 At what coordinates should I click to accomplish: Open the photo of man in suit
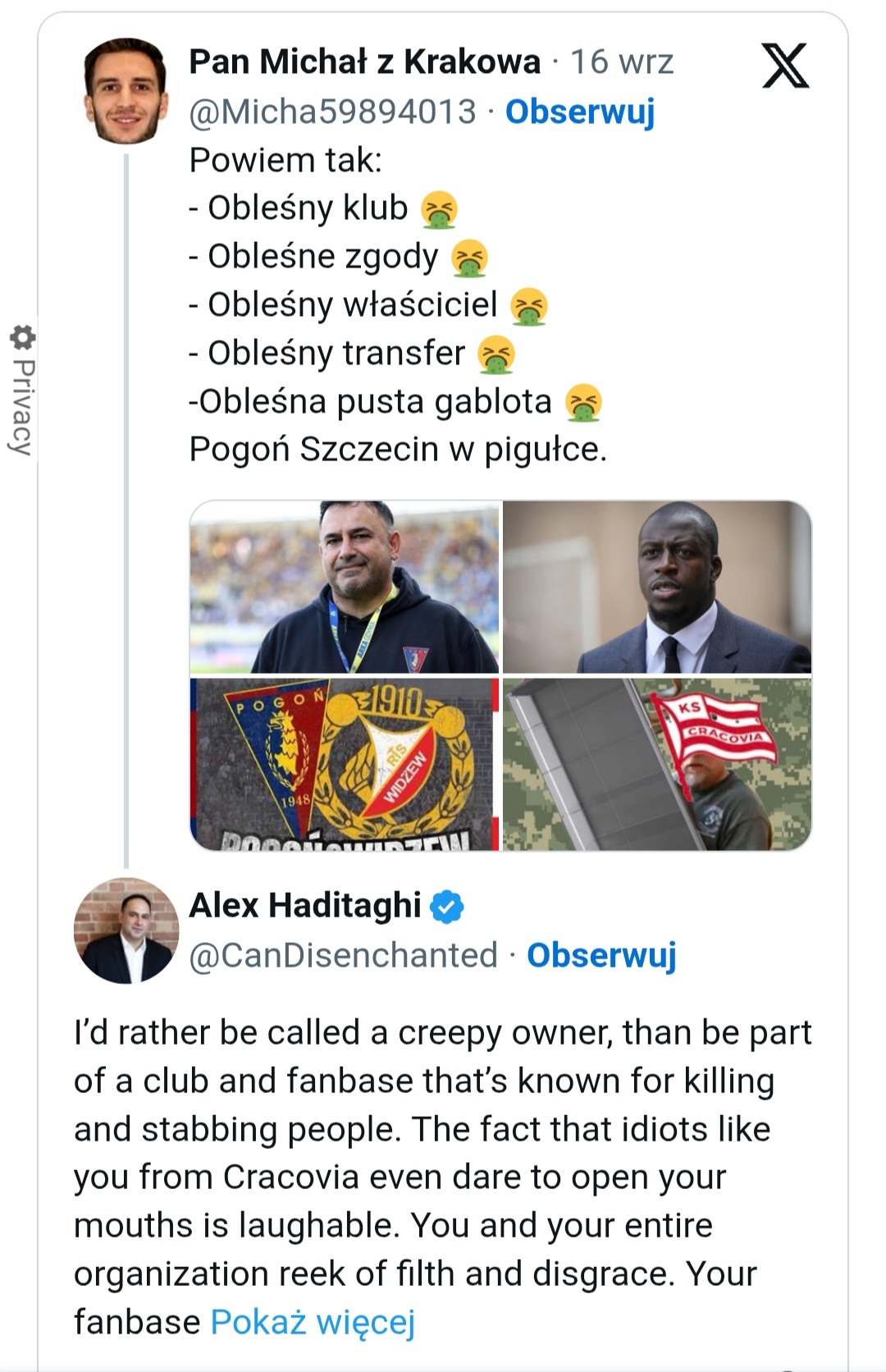point(656,587)
